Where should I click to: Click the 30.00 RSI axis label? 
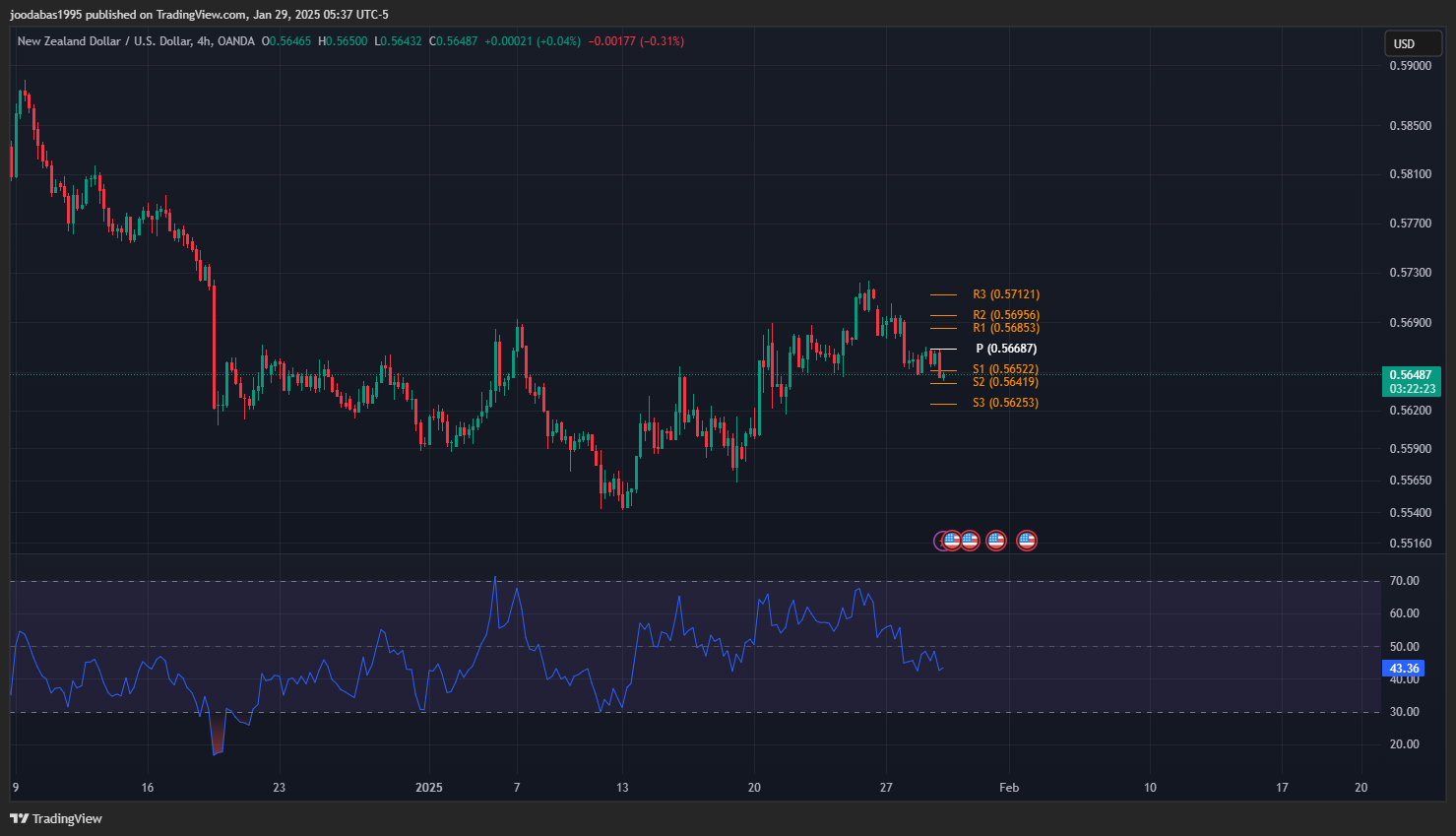(1405, 712)
